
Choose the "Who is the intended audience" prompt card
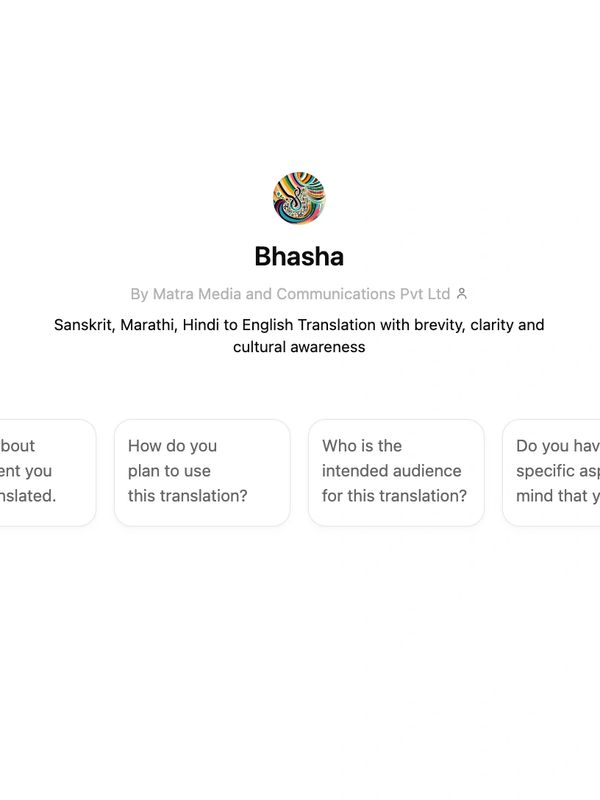396,472
